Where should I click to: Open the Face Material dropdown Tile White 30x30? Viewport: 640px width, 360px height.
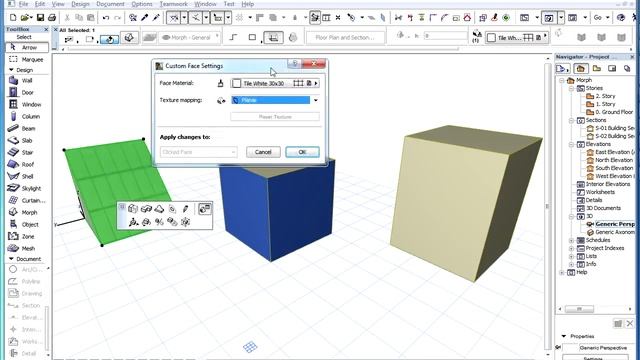click(x=275, y=83)
